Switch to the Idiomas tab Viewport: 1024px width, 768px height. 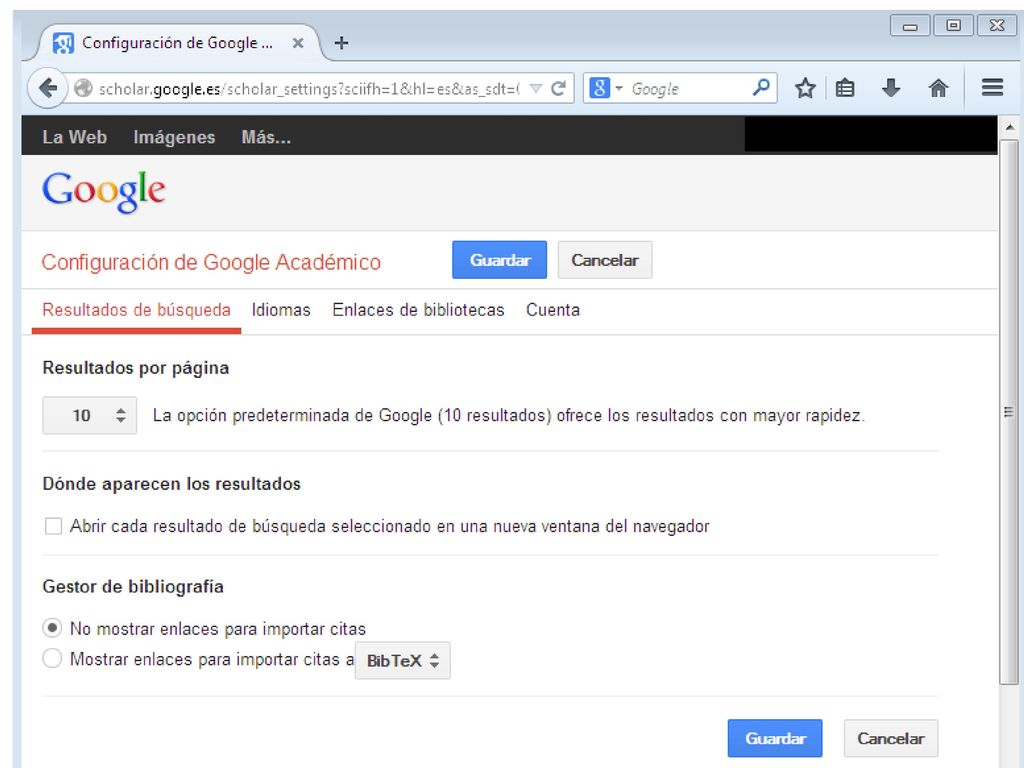tap(281, 310)
